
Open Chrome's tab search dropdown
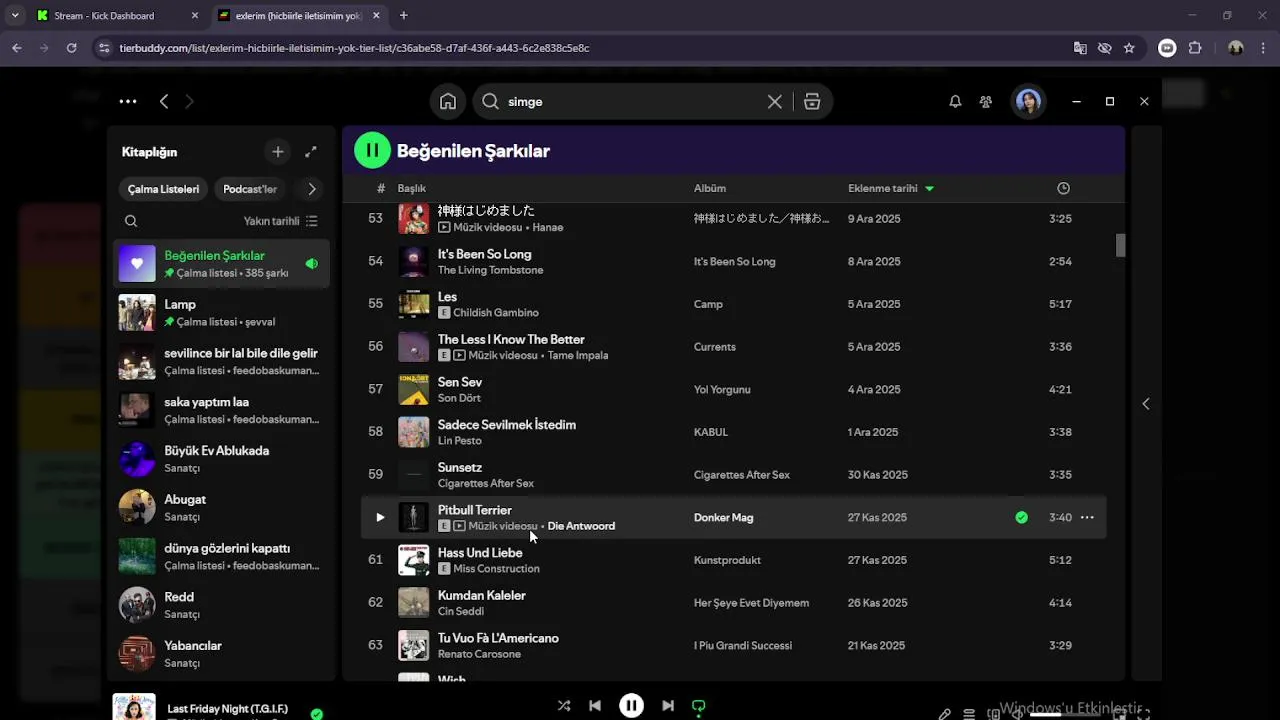point(14,15)
